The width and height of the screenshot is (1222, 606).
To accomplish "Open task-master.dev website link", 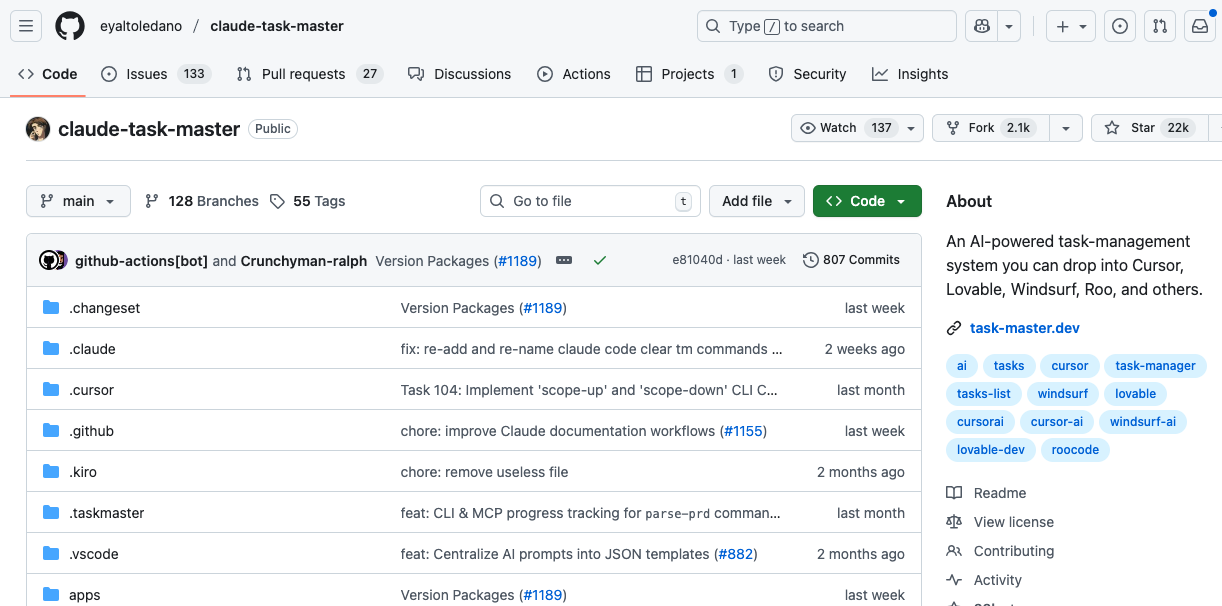I will 1025,328.
